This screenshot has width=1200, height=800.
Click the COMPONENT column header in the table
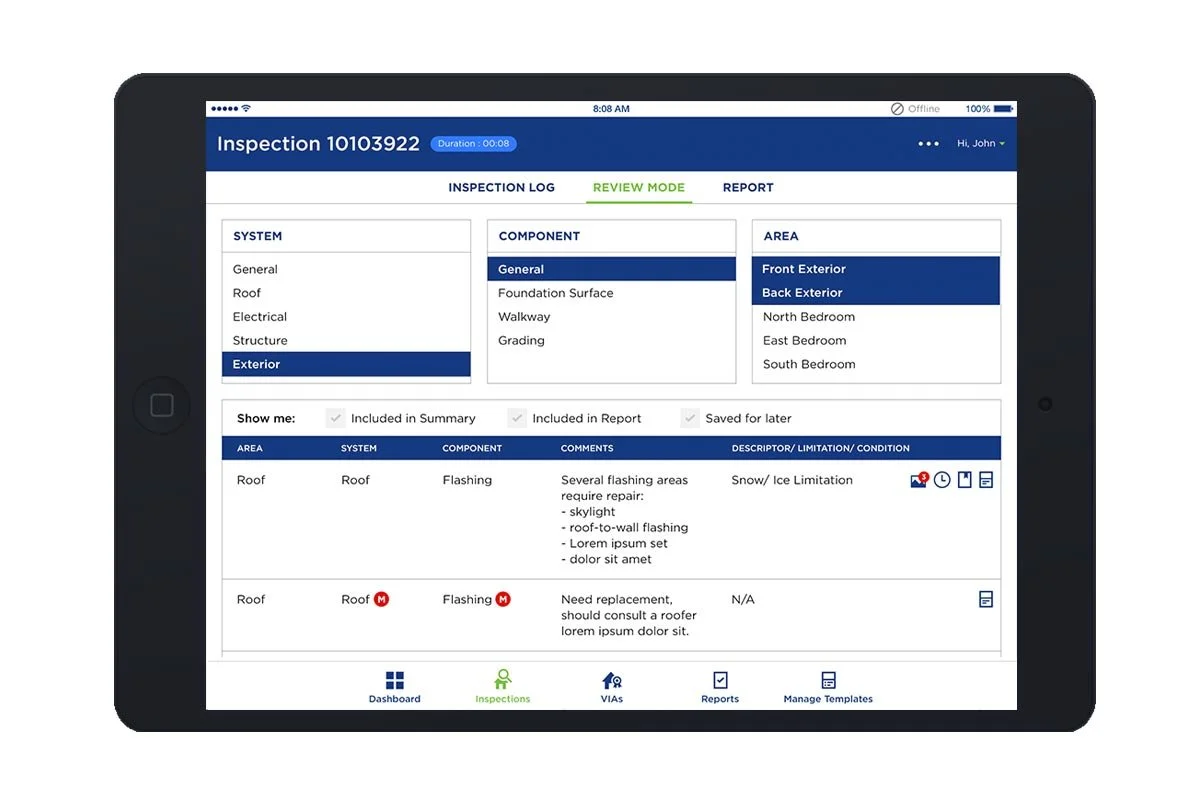click(472, 449)
